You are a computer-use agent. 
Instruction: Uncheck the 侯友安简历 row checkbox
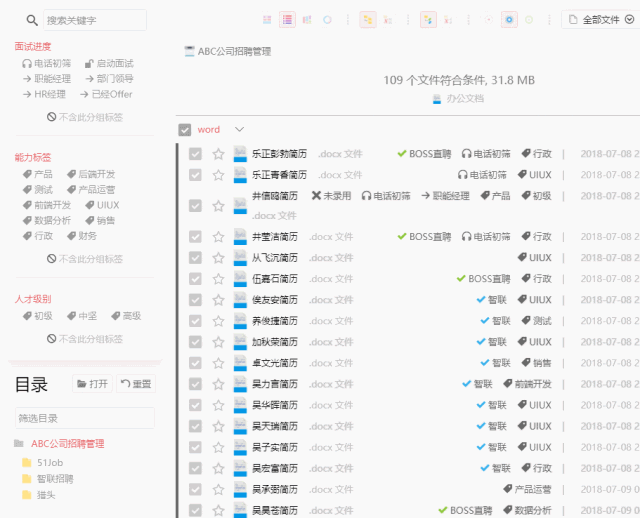195,300
